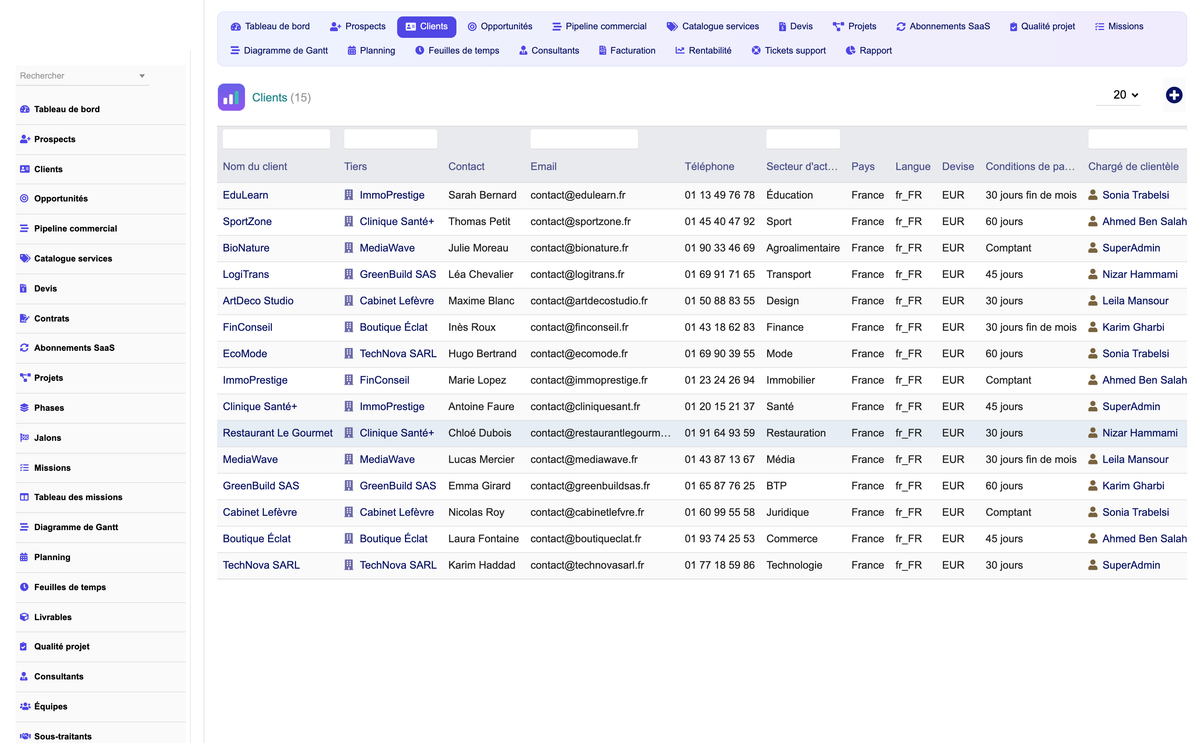Screen dimensions: 1200x743
Task: Click the sidebar Tableau de bord gauge icon
Action: point(25,109)
